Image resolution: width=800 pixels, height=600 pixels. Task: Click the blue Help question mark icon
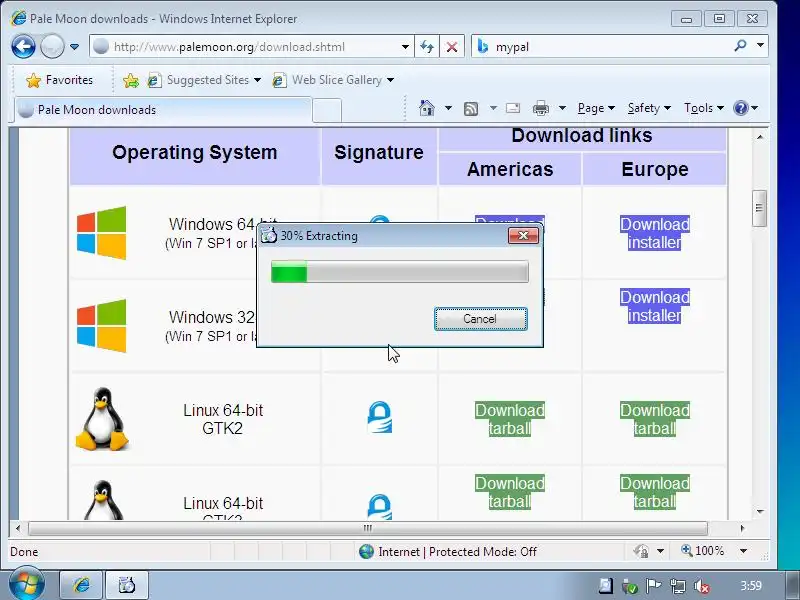740,108
